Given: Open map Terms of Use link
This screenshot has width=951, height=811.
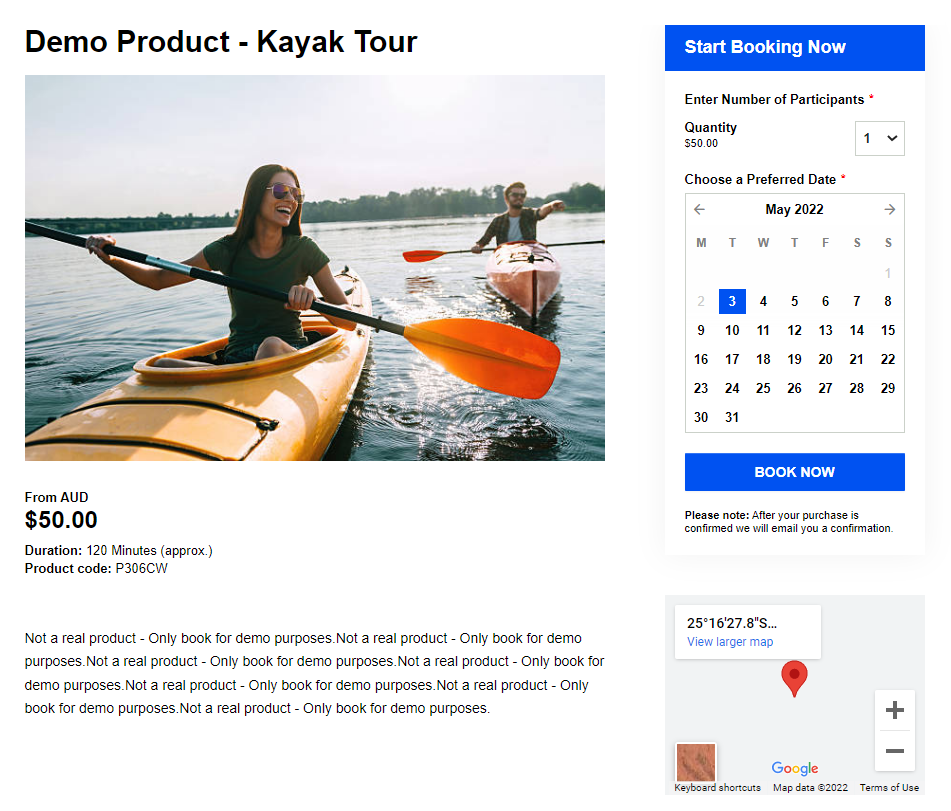Looking at the screenshot, I should [889, 788].
